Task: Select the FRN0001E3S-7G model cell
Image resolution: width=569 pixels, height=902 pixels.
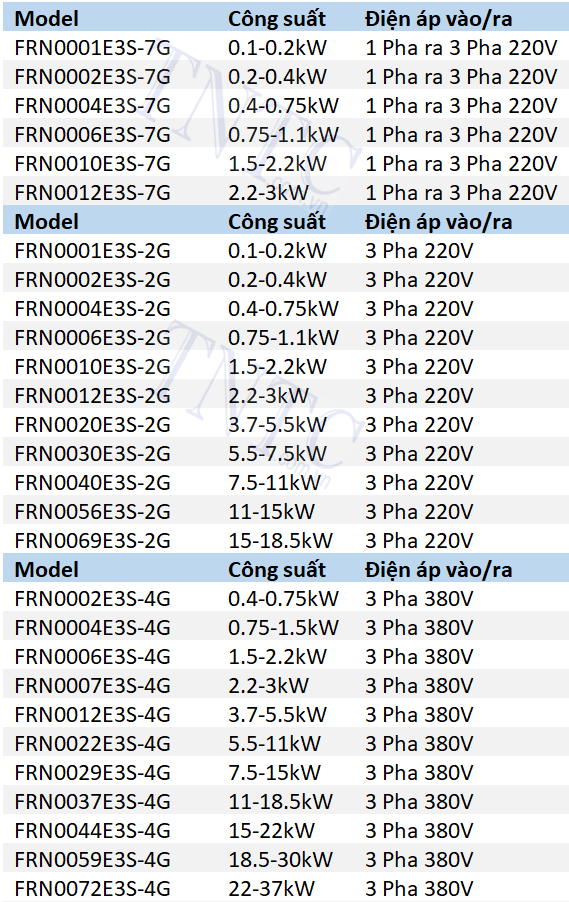Action: [93, 48]
